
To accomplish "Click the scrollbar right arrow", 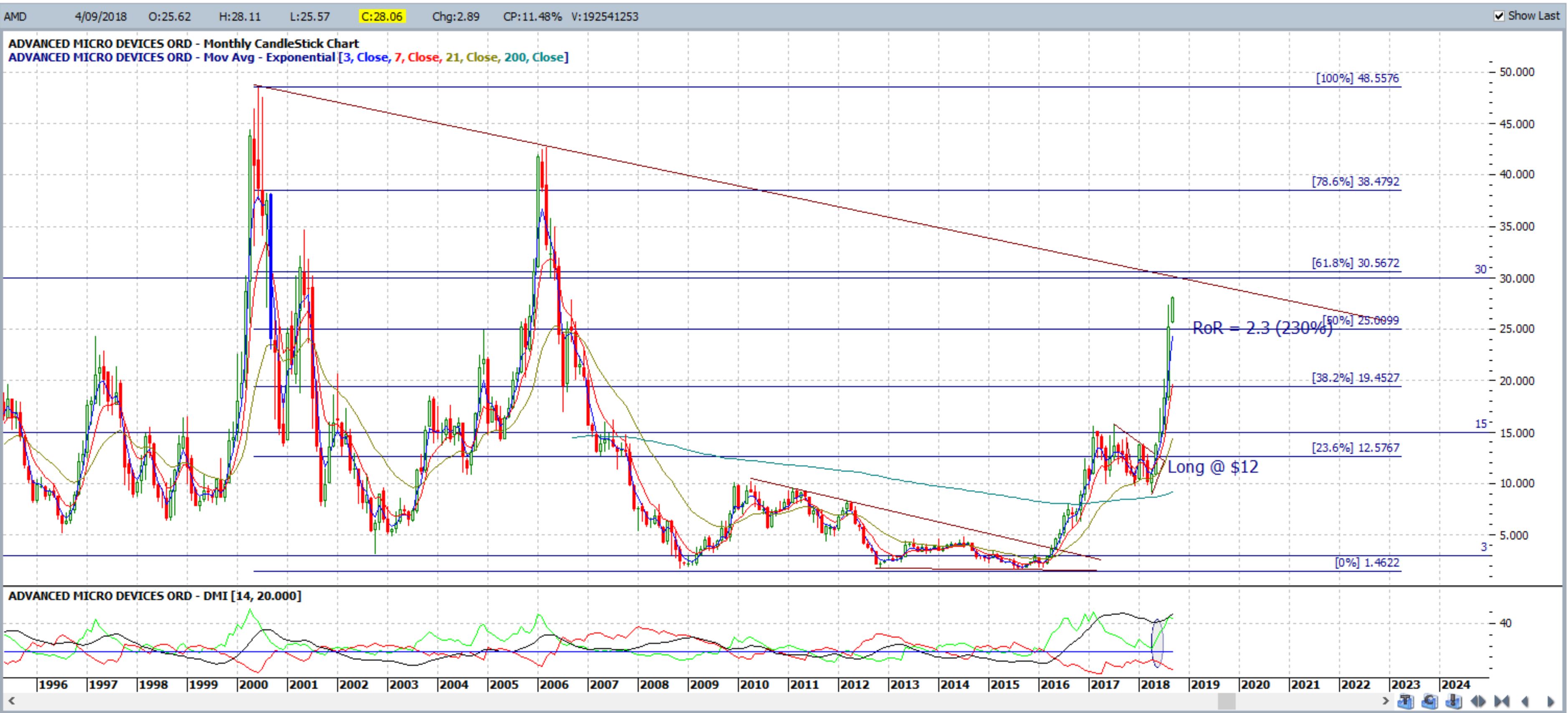I will pos(1386,701).
